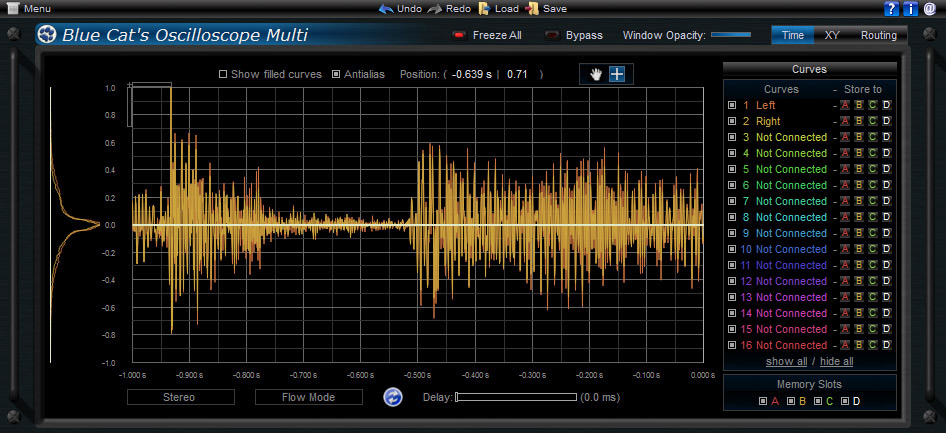This screenshot has width=946, height=433.
Task: Open the Flow Mode selector
Action: (x=308, y=397)
